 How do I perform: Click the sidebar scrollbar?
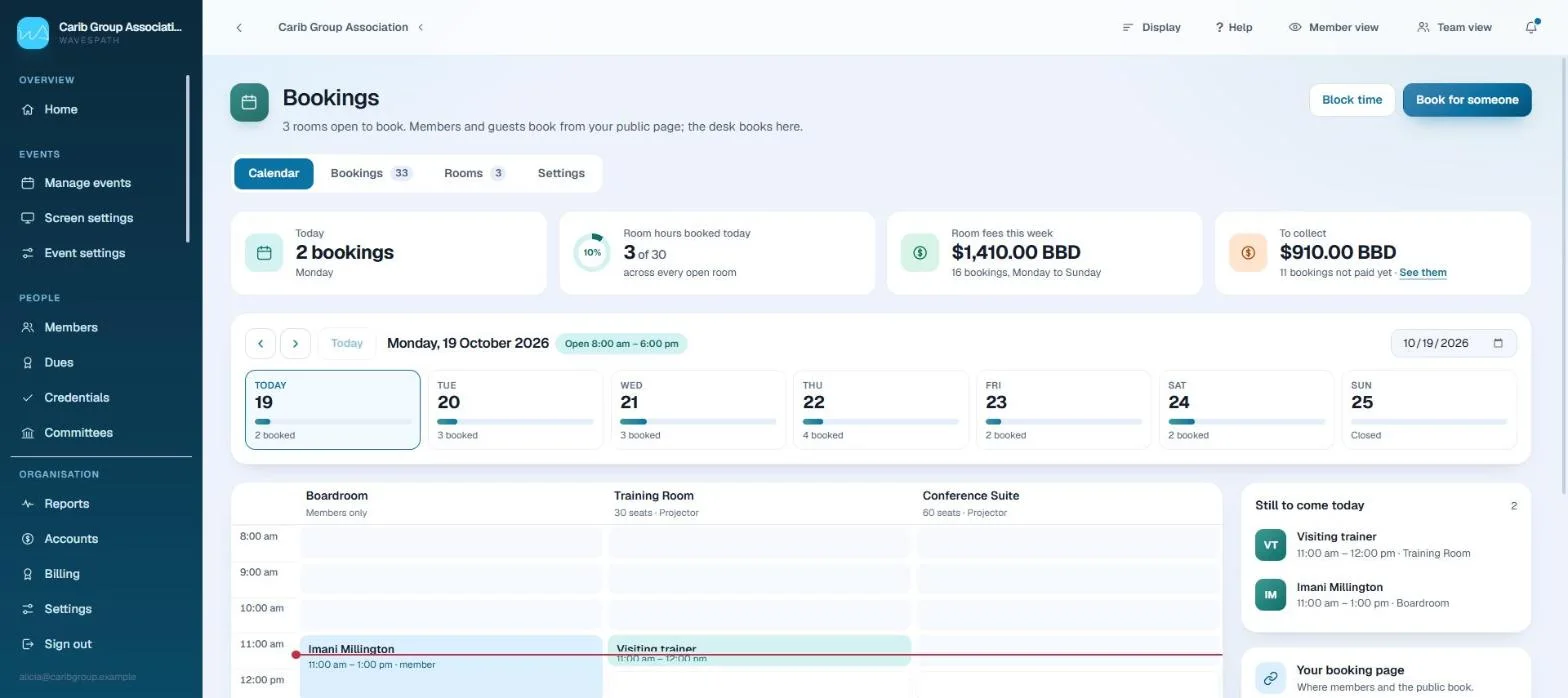point(187,158)
